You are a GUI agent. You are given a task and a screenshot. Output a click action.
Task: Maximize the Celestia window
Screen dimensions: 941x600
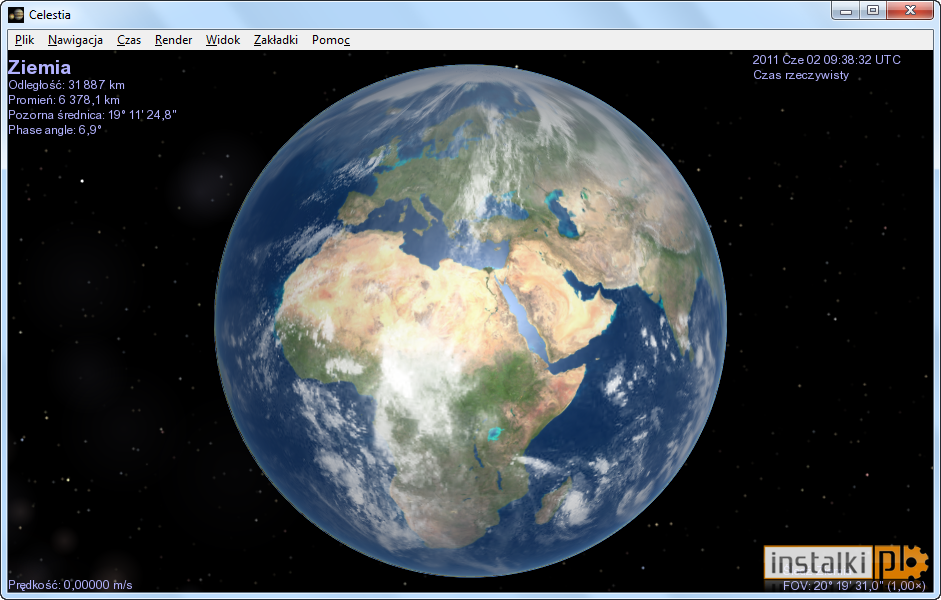pyautogui.click(x=873, y=11)
